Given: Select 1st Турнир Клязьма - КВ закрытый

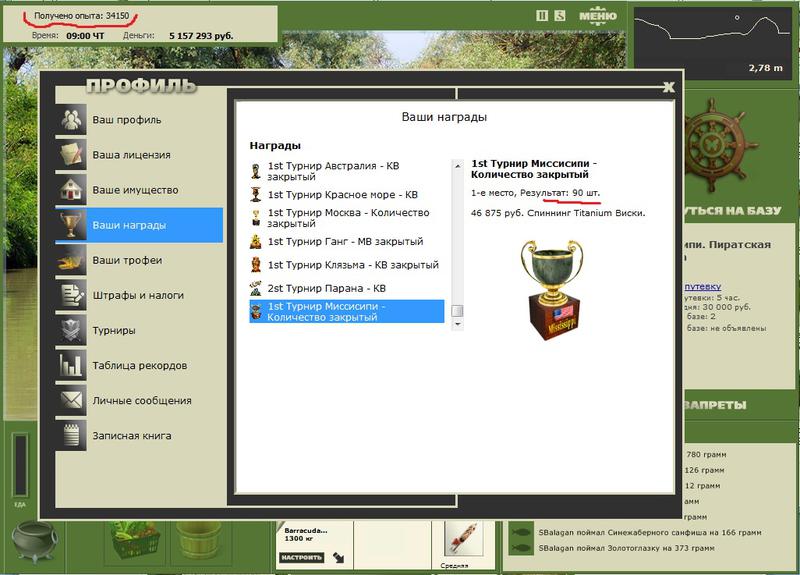Looking at the screenshot, I should (347, 265).
